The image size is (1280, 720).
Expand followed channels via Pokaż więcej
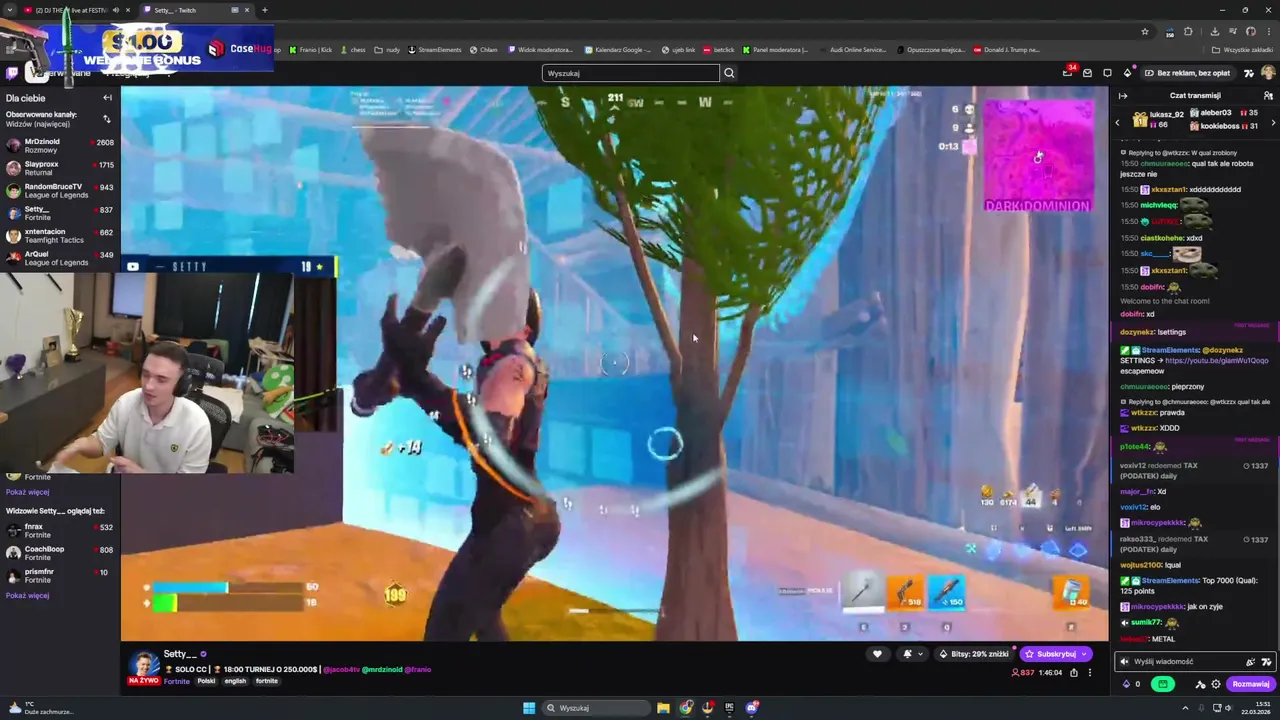coord(27,492)
